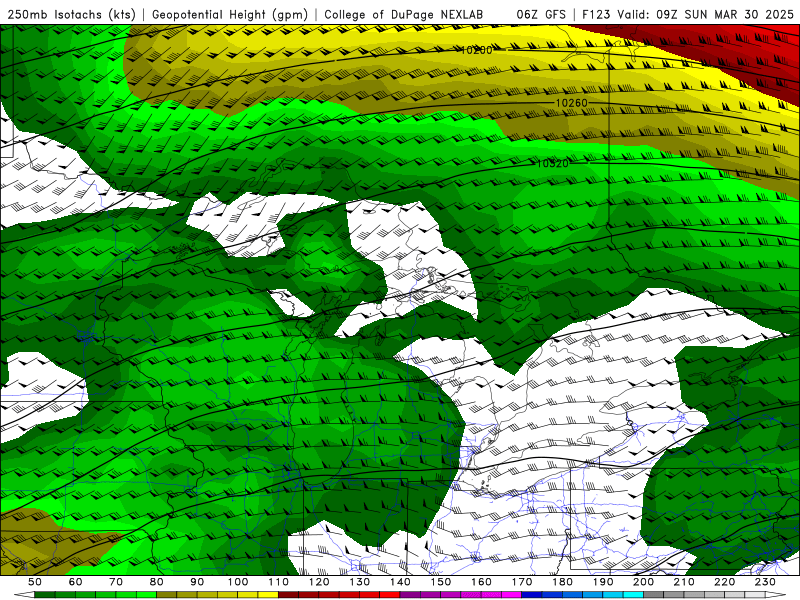800x600 pixels.
Task: Click "Valid: 09Z SUN MAR 30 2025" text
Action: (x=706, y=15)
